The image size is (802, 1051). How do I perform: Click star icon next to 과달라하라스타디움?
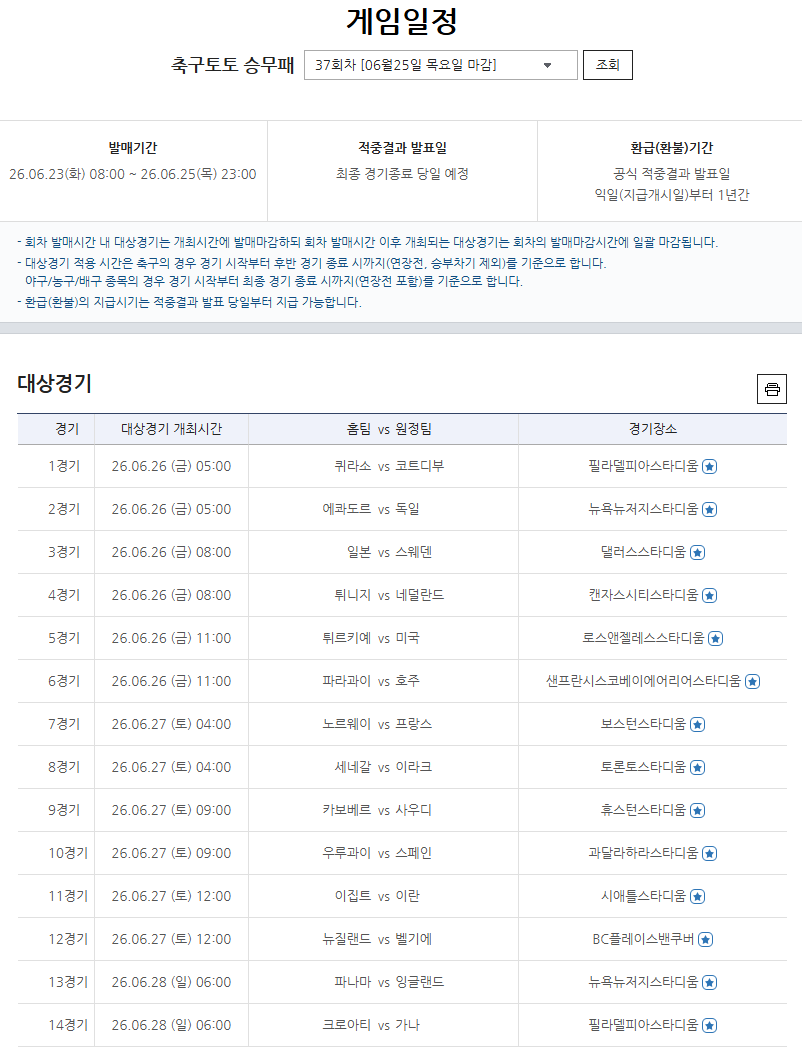coord(710,853)
